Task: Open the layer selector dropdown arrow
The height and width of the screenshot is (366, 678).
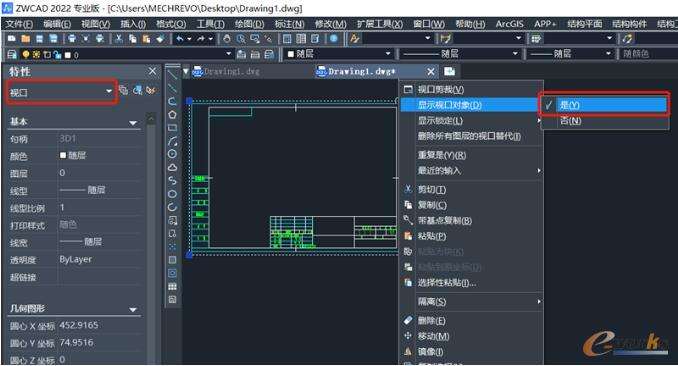Action: pos(229,54)
